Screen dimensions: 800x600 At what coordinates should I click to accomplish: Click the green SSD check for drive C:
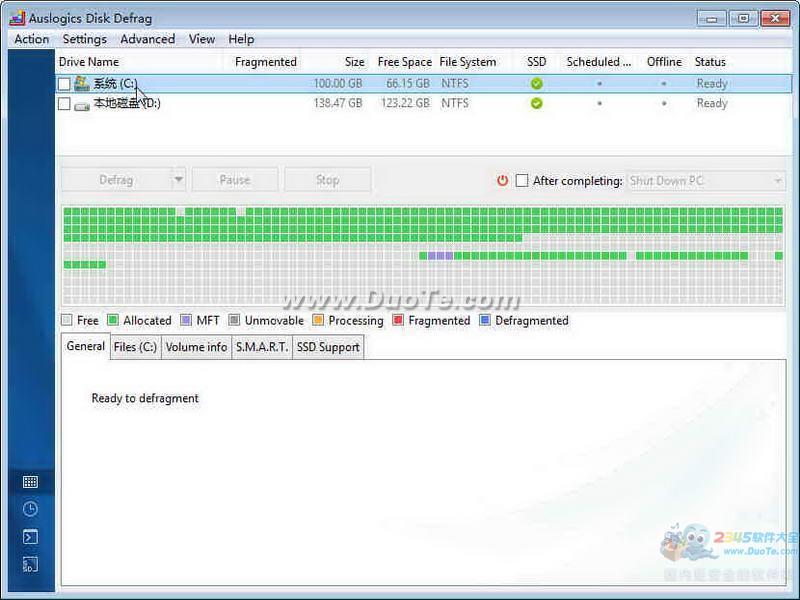[536, 84]
